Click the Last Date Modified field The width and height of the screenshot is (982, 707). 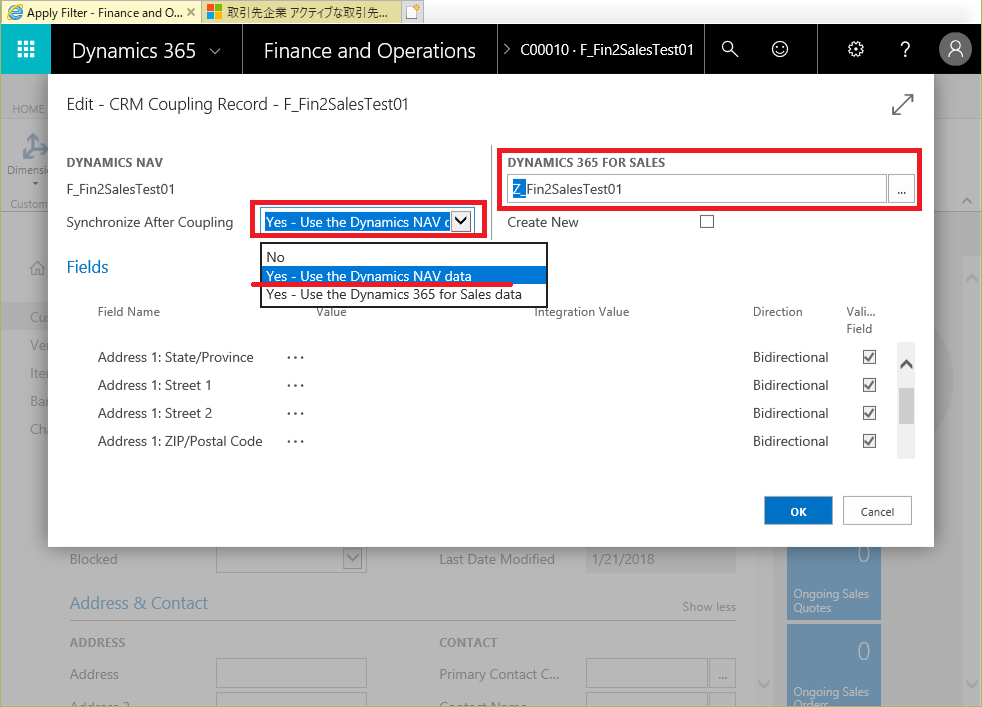(x=661, y=559)
